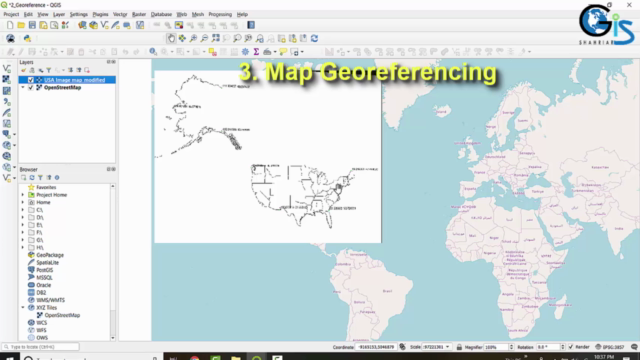
Task: Collapse the OpenStreetMap layer group arrow
Action: (x=23, y=88)
